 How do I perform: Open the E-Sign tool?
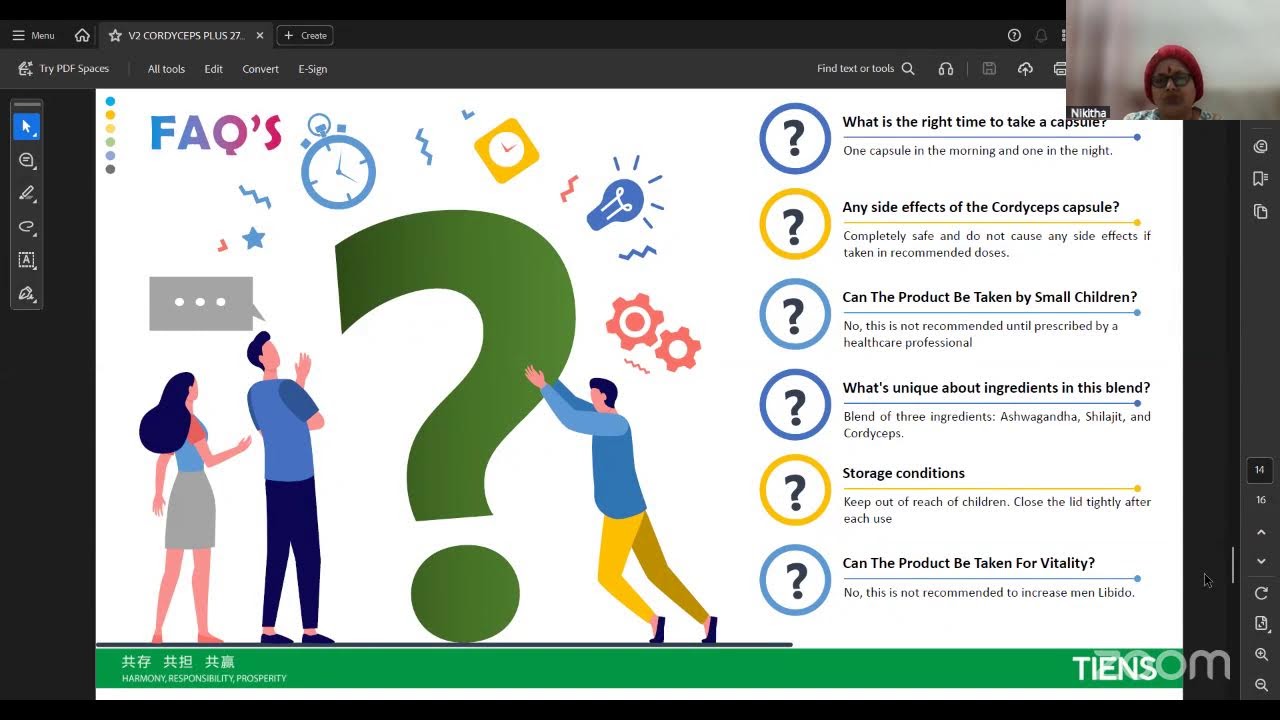(312, 69)
